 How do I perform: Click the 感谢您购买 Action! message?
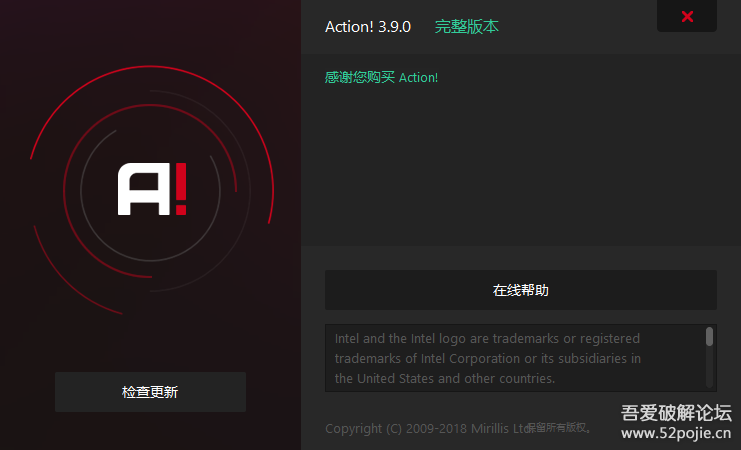381,77
